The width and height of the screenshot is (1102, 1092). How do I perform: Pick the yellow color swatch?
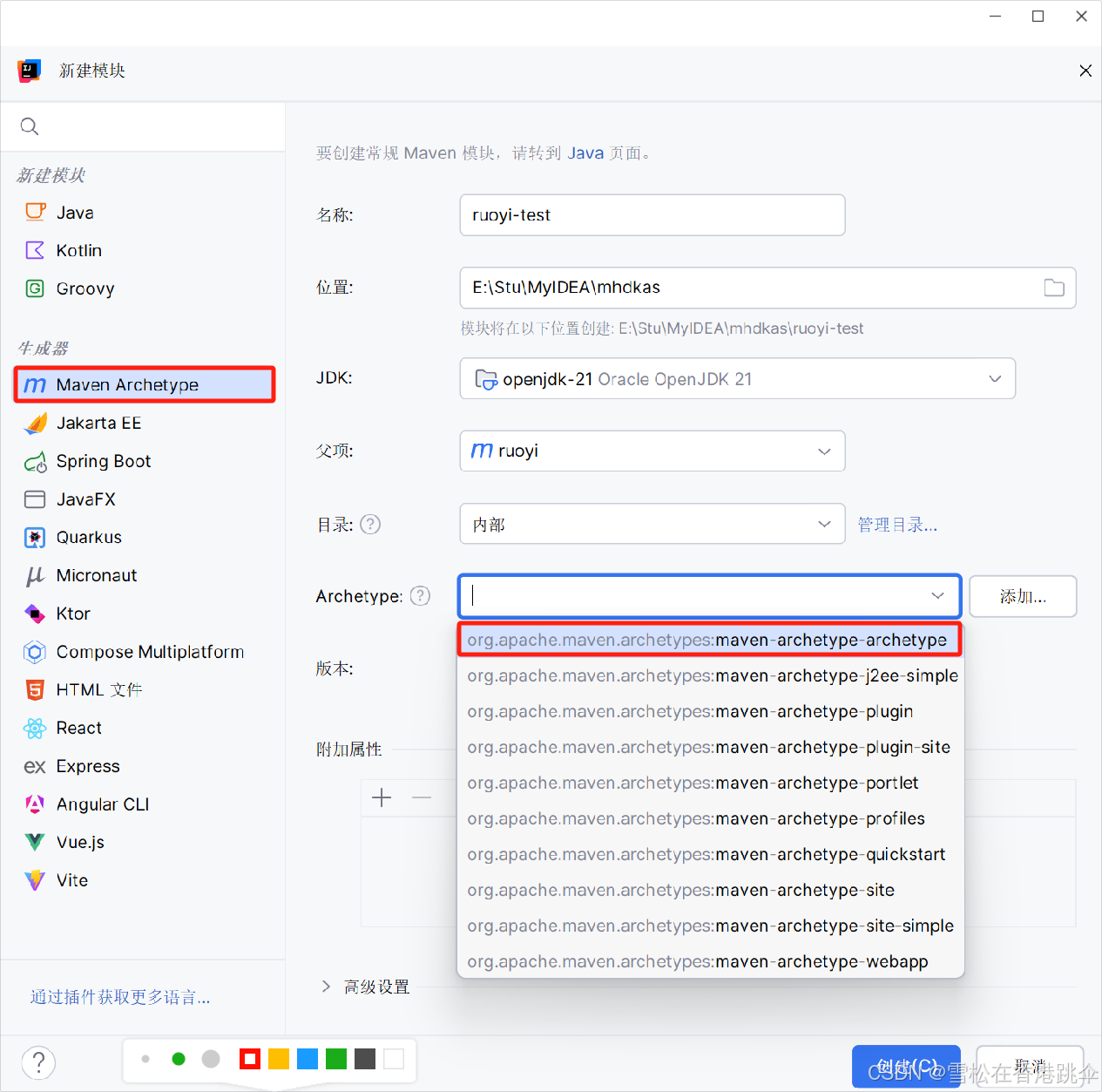pyautogui.click(x=279, y=1059)
